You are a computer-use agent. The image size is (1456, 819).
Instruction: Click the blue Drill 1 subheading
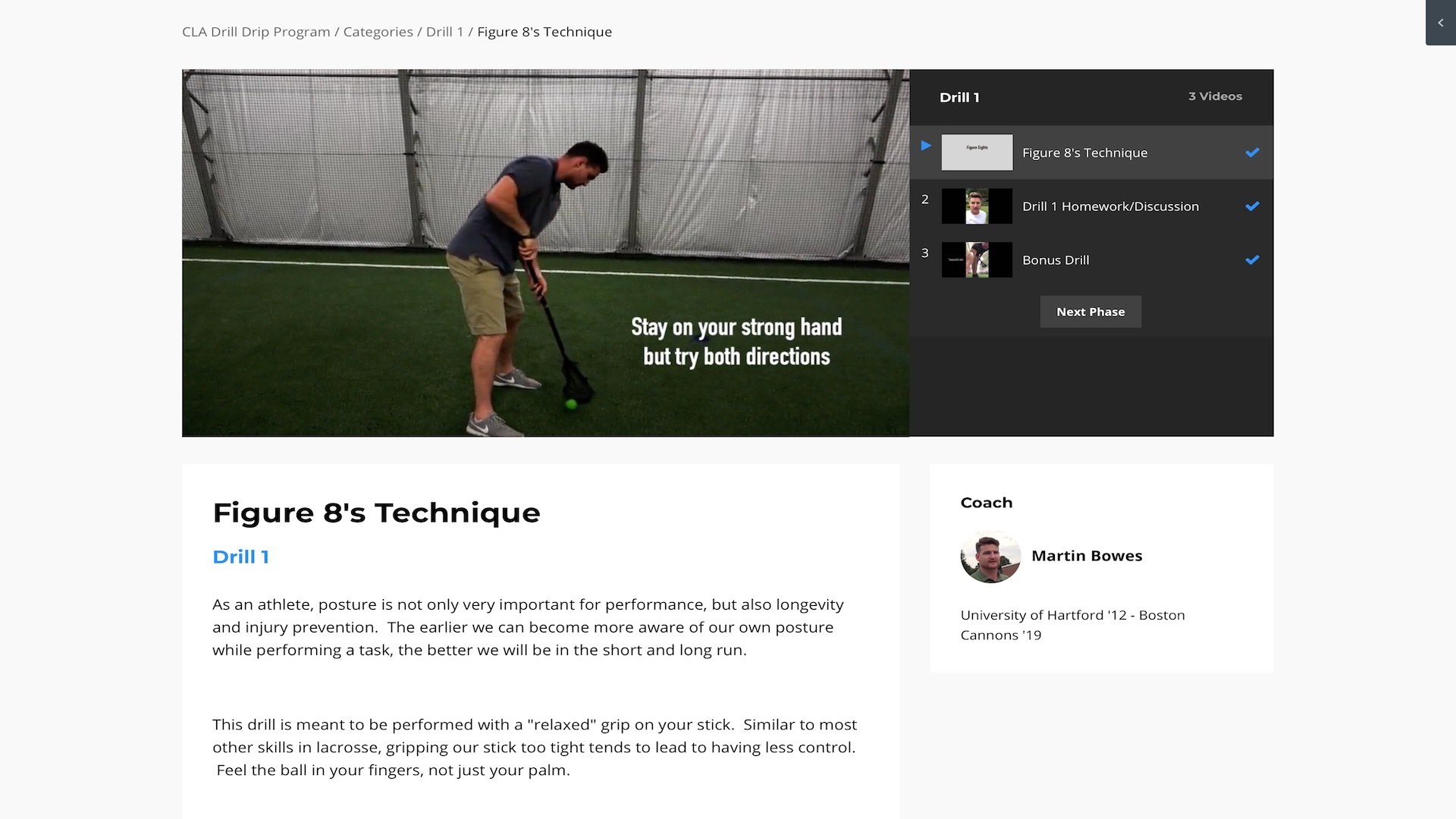pyautogui.click(x=240, y=557)
